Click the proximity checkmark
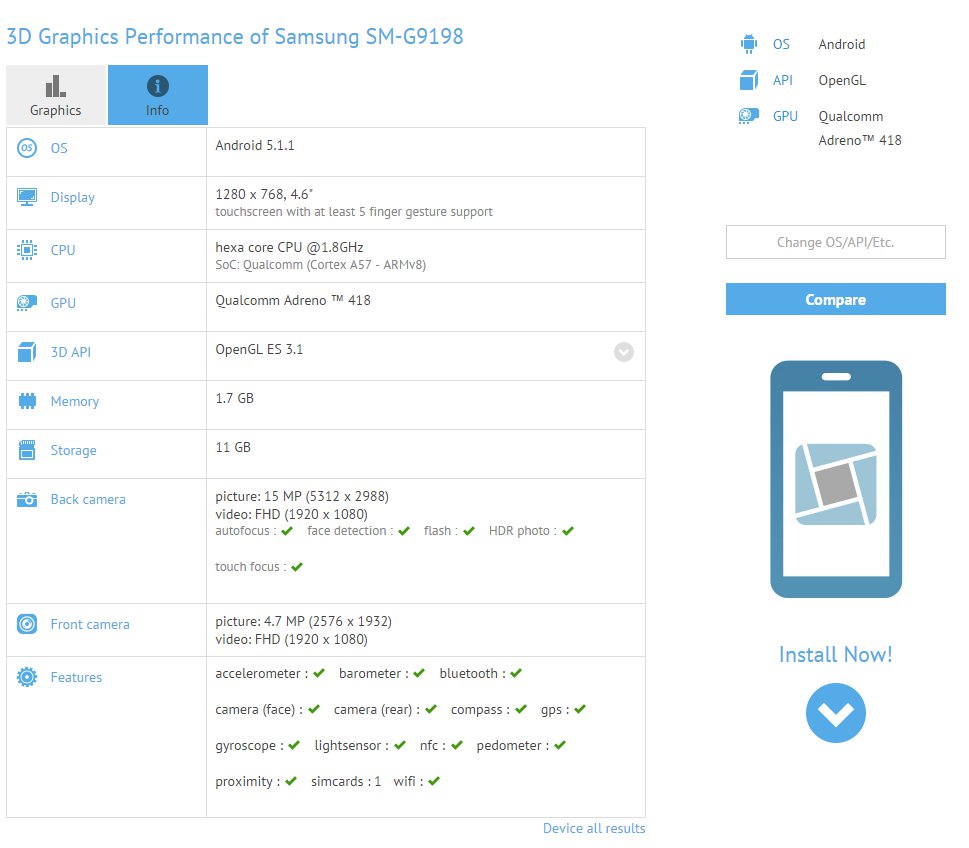 (x=290, y=781)
